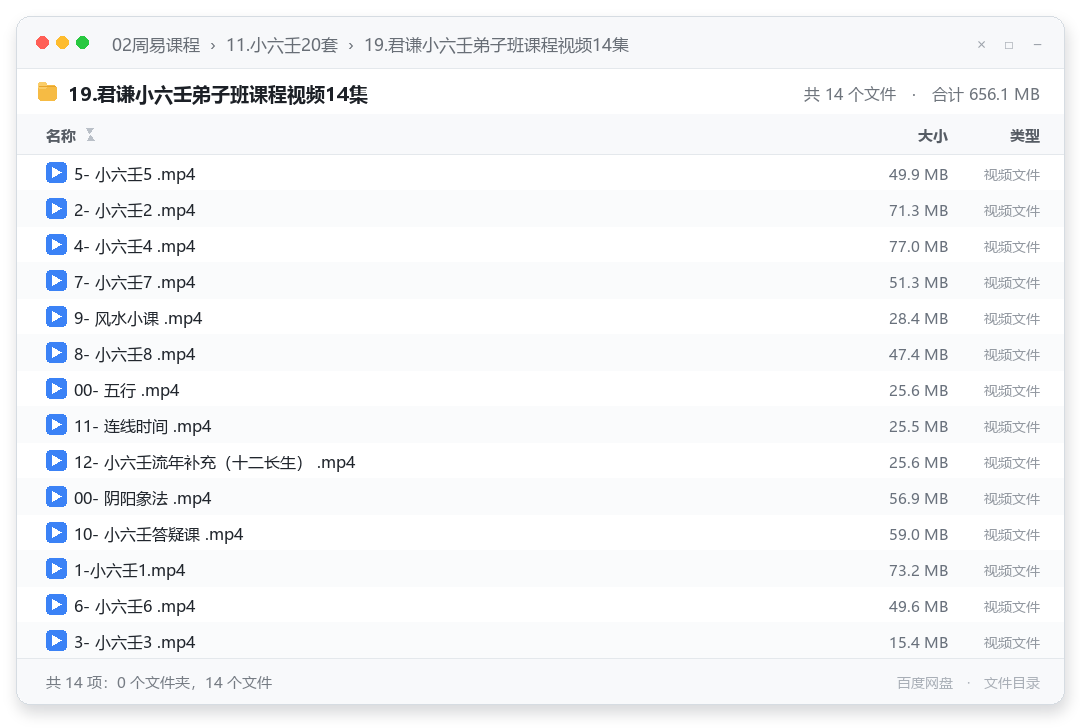
Task: Click the 59.0 MB size value
Action: pos(918,534)
